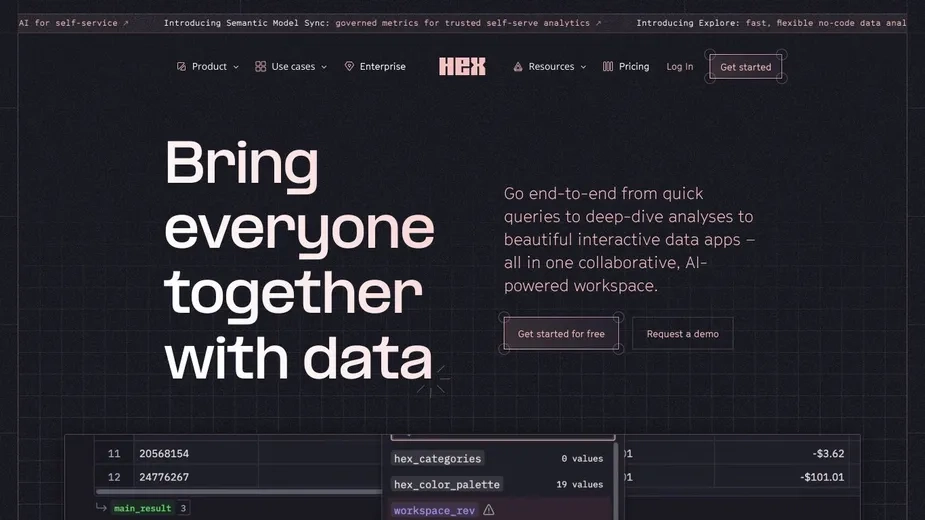Image resolution: width=925 pixels, height=520 pixels.
Task: Click the search field above hex_categories
Action: click(x=503, y=437)
